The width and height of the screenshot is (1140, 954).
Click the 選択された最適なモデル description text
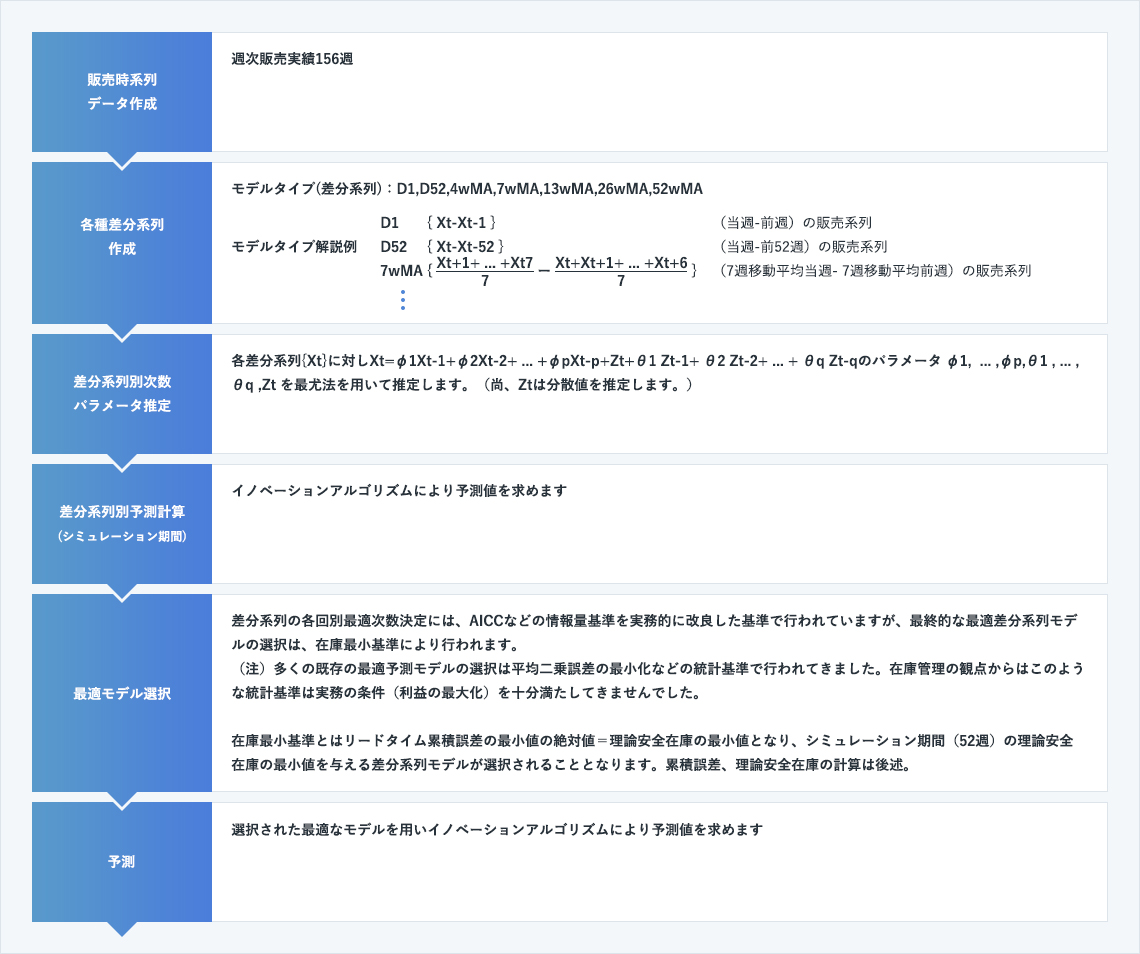point(497,830)
